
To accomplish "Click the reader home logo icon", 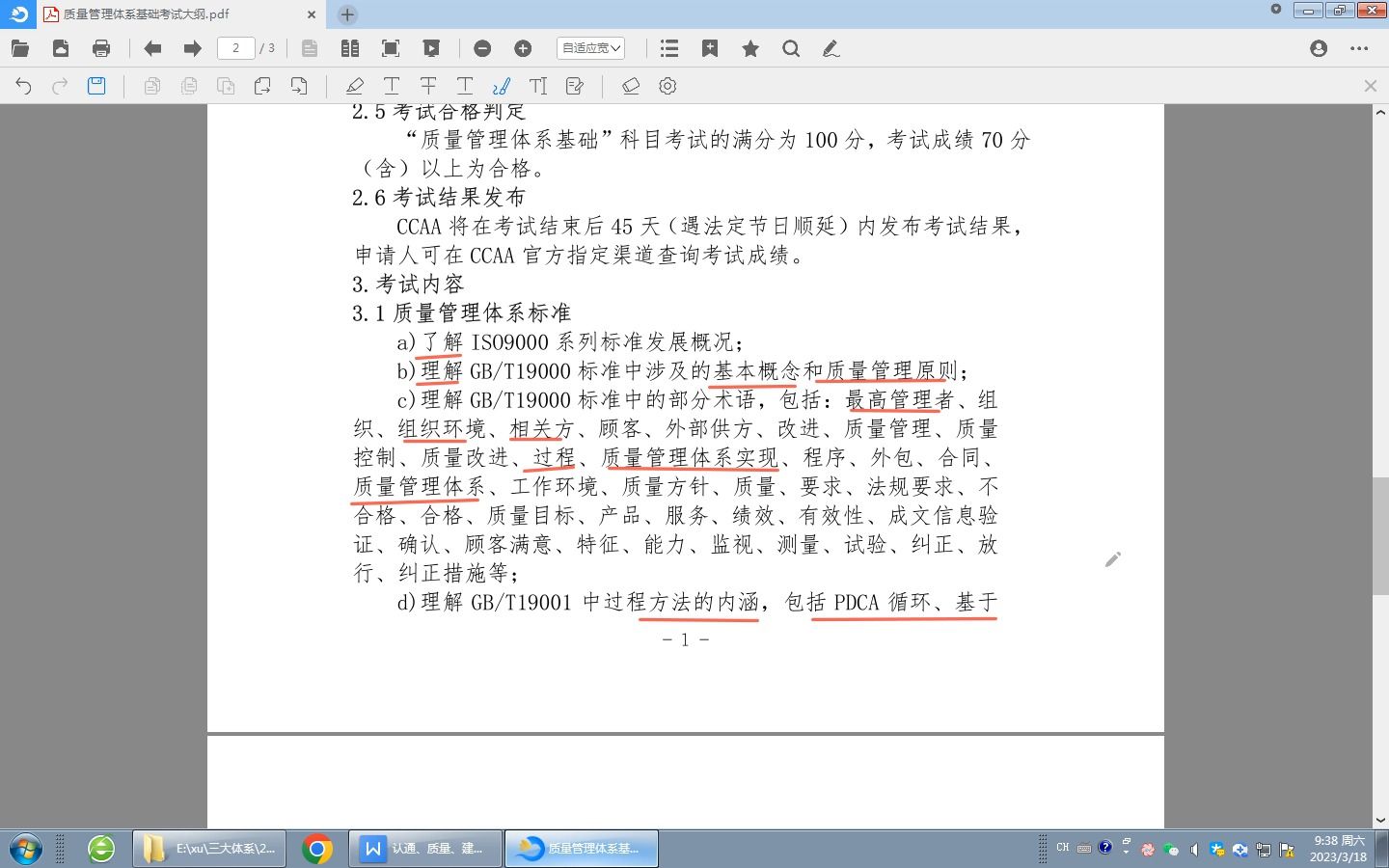I will [x=19, y=14].
